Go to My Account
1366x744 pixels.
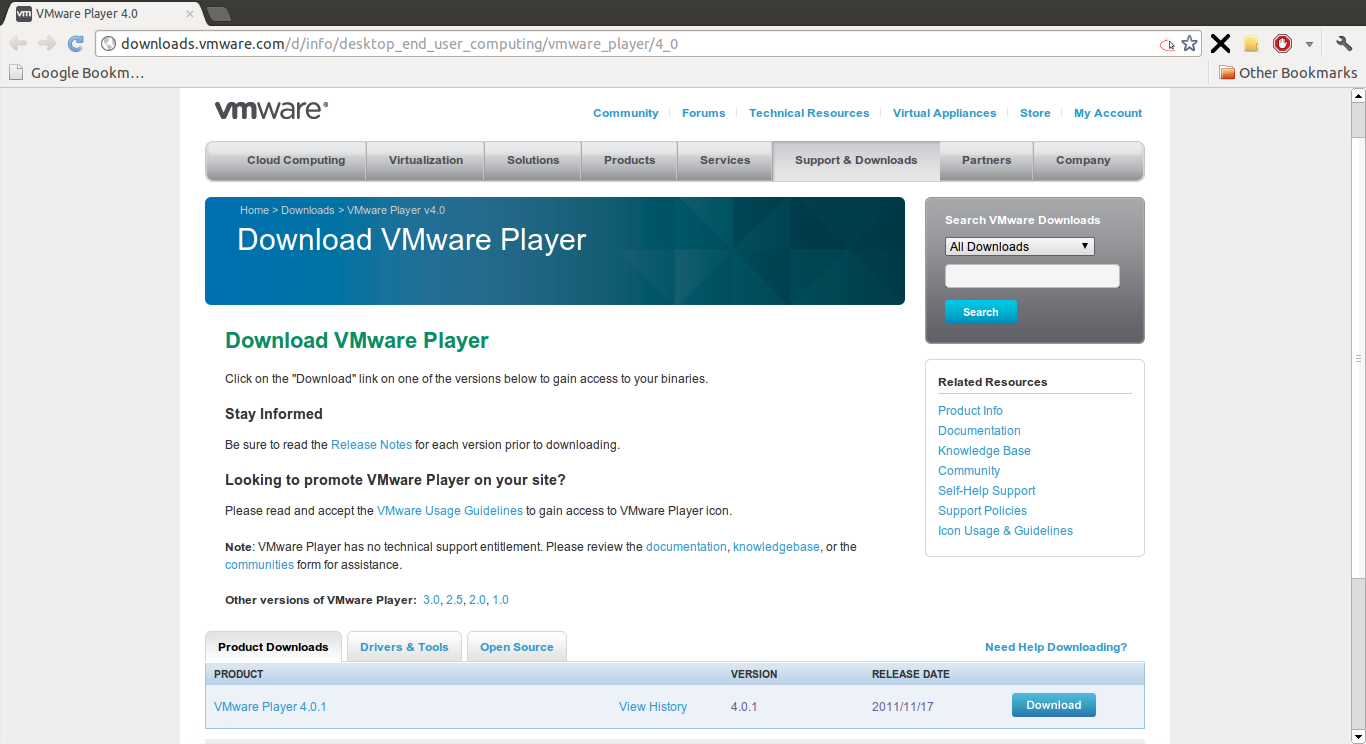(1108, 113)
